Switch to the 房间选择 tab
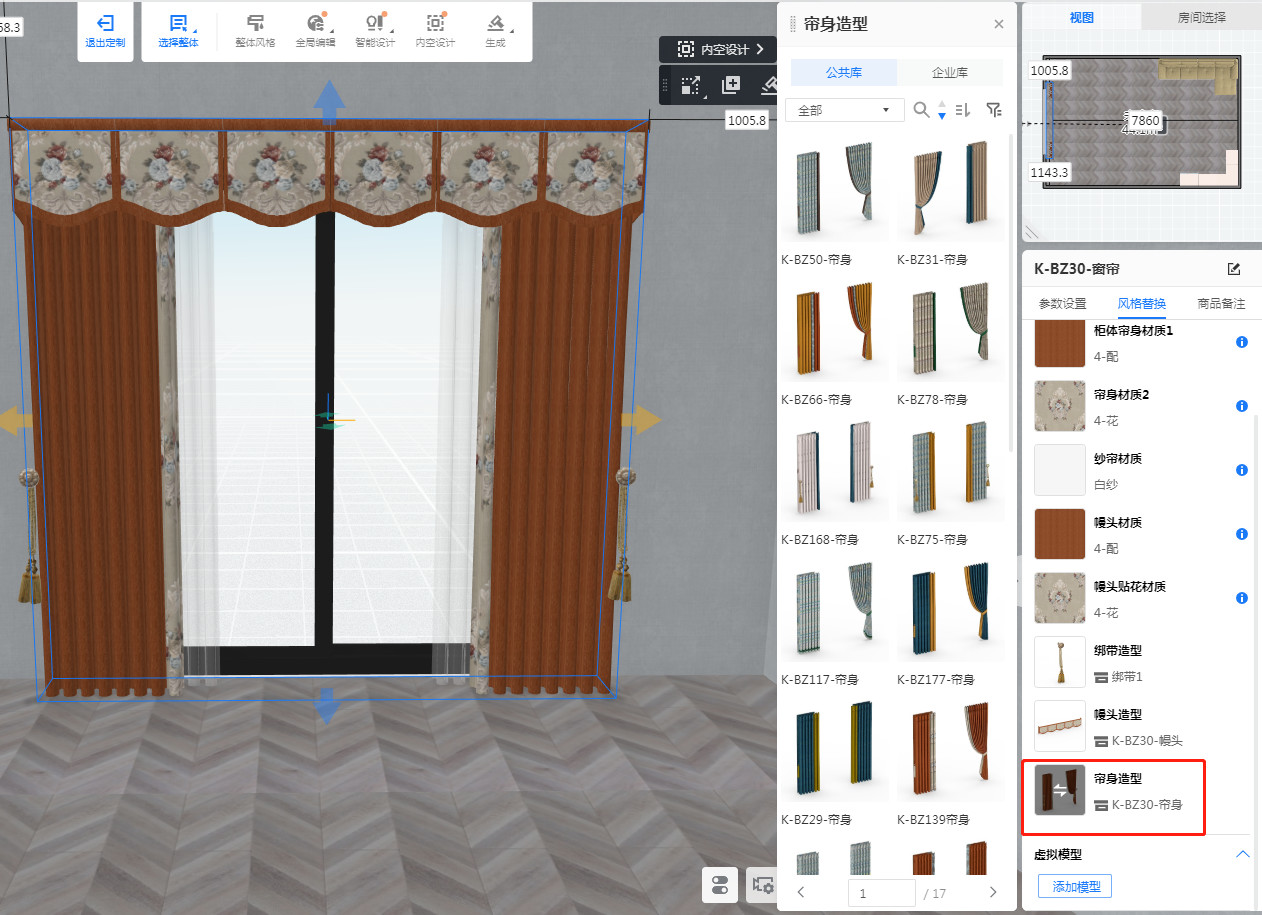Image resolution: width=1262 pixels, height=915 pixels. tap(1201, 17)
